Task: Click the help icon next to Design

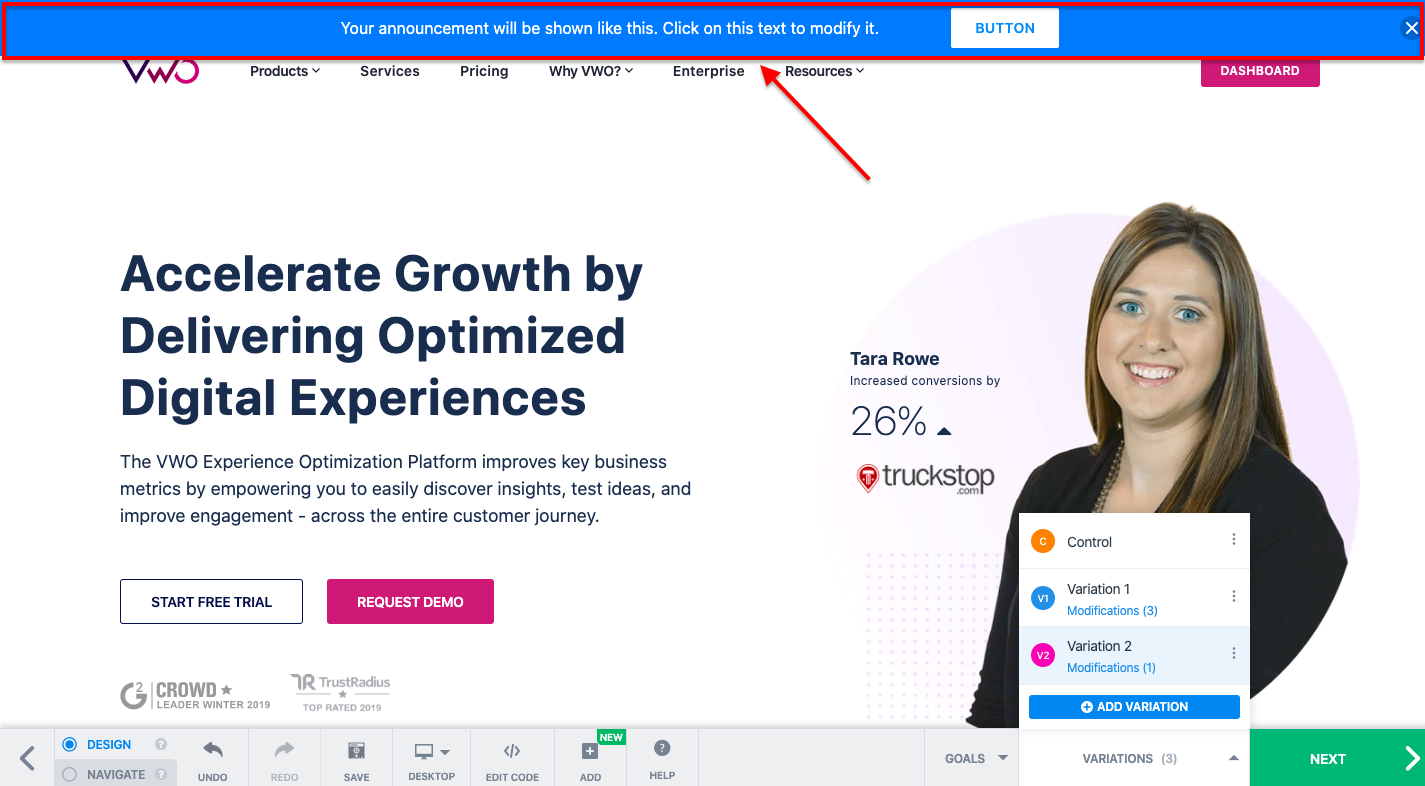Action: point(161,745)
